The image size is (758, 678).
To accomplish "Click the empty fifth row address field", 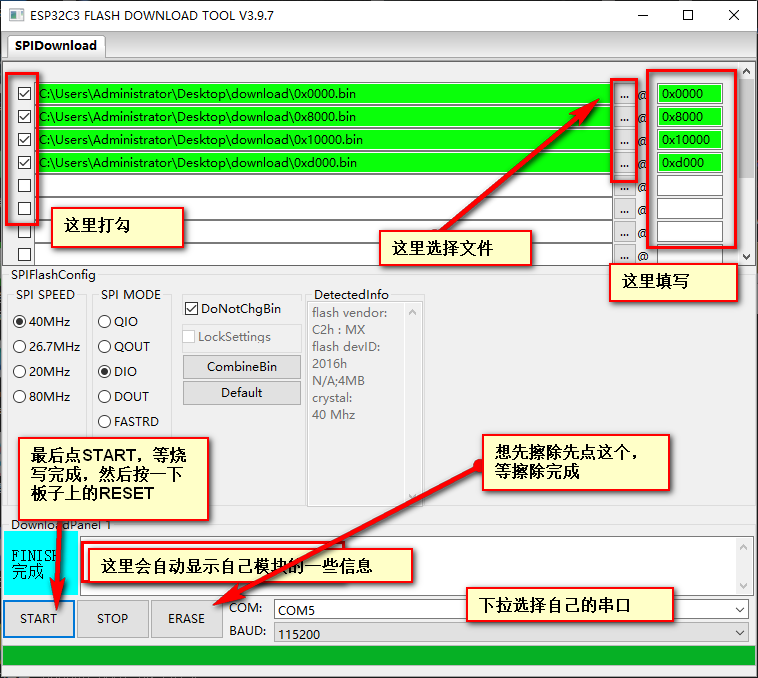I will coord(689,186).
